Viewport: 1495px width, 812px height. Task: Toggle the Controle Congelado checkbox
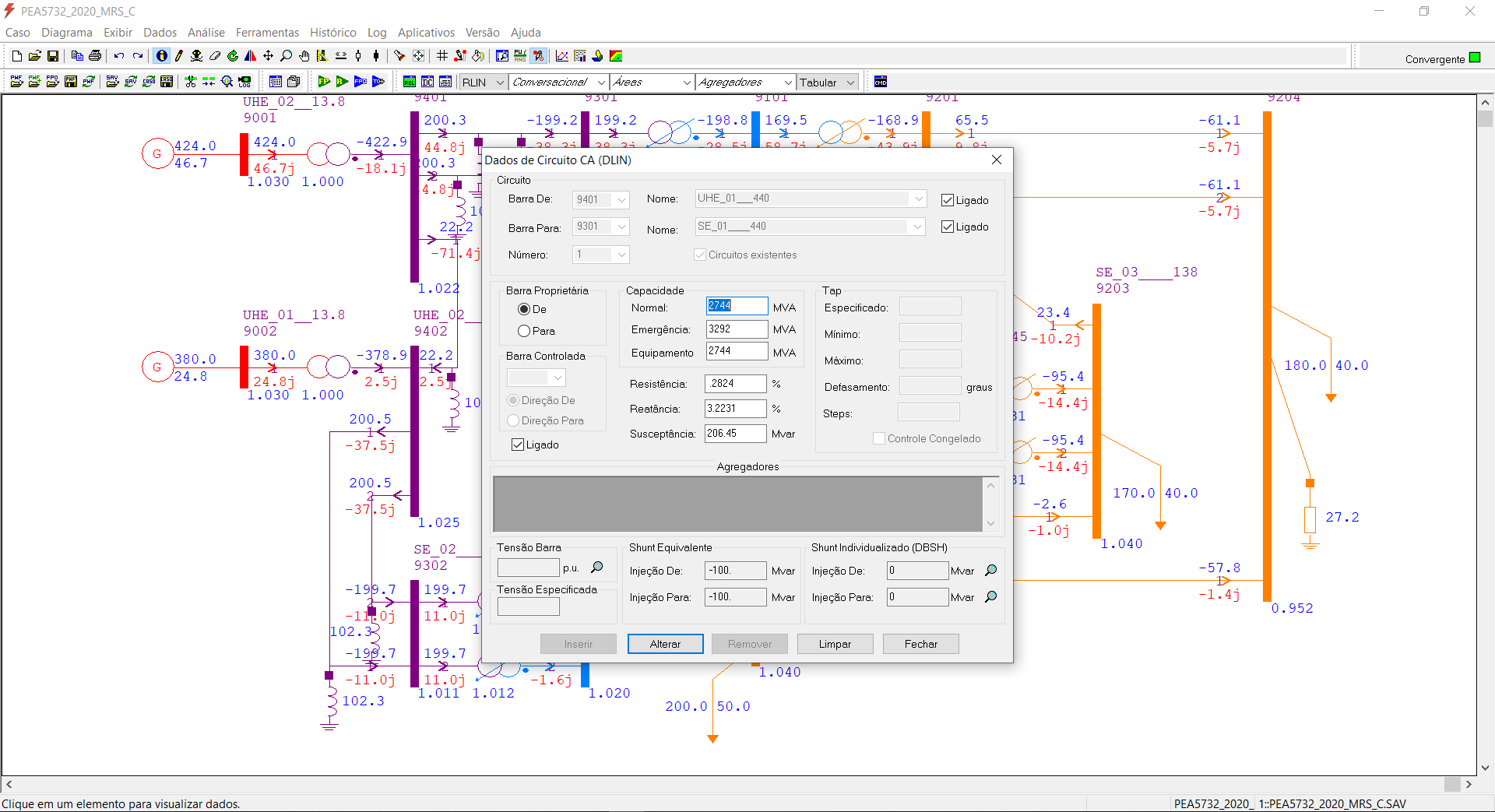879,438
